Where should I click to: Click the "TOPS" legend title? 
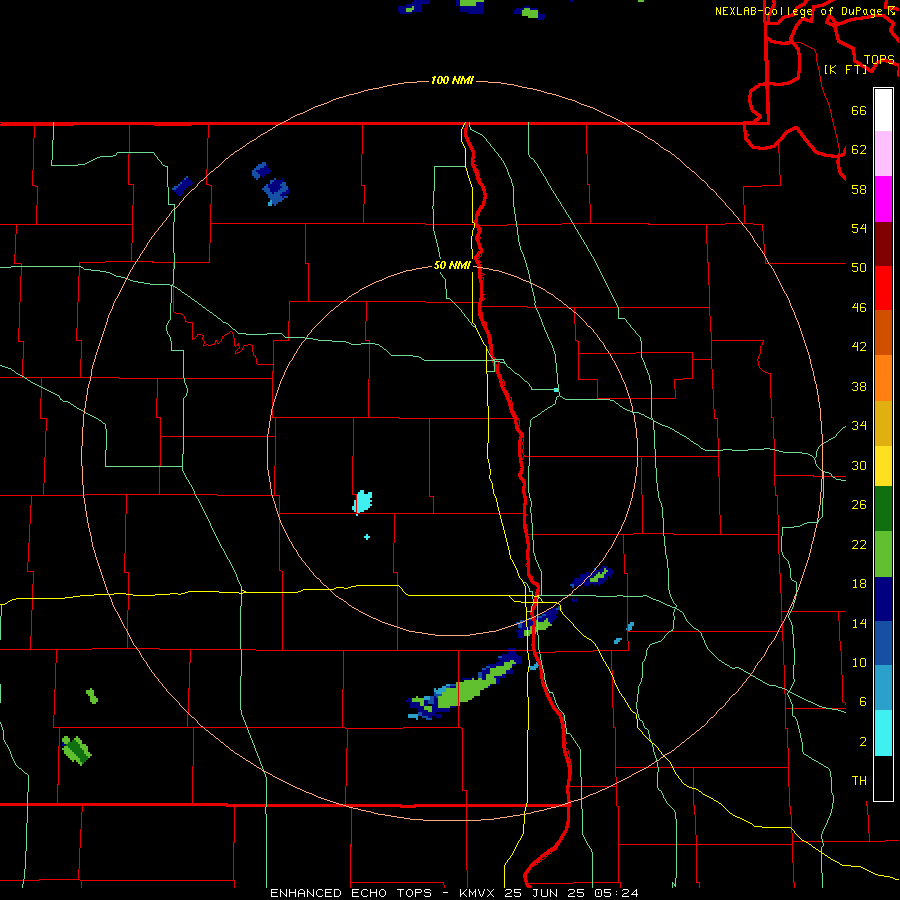(x=879, y=60)
